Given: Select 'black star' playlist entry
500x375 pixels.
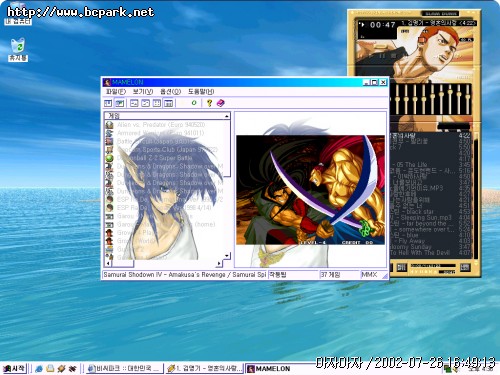Looking at the screenshot, I should pos(430,212).
